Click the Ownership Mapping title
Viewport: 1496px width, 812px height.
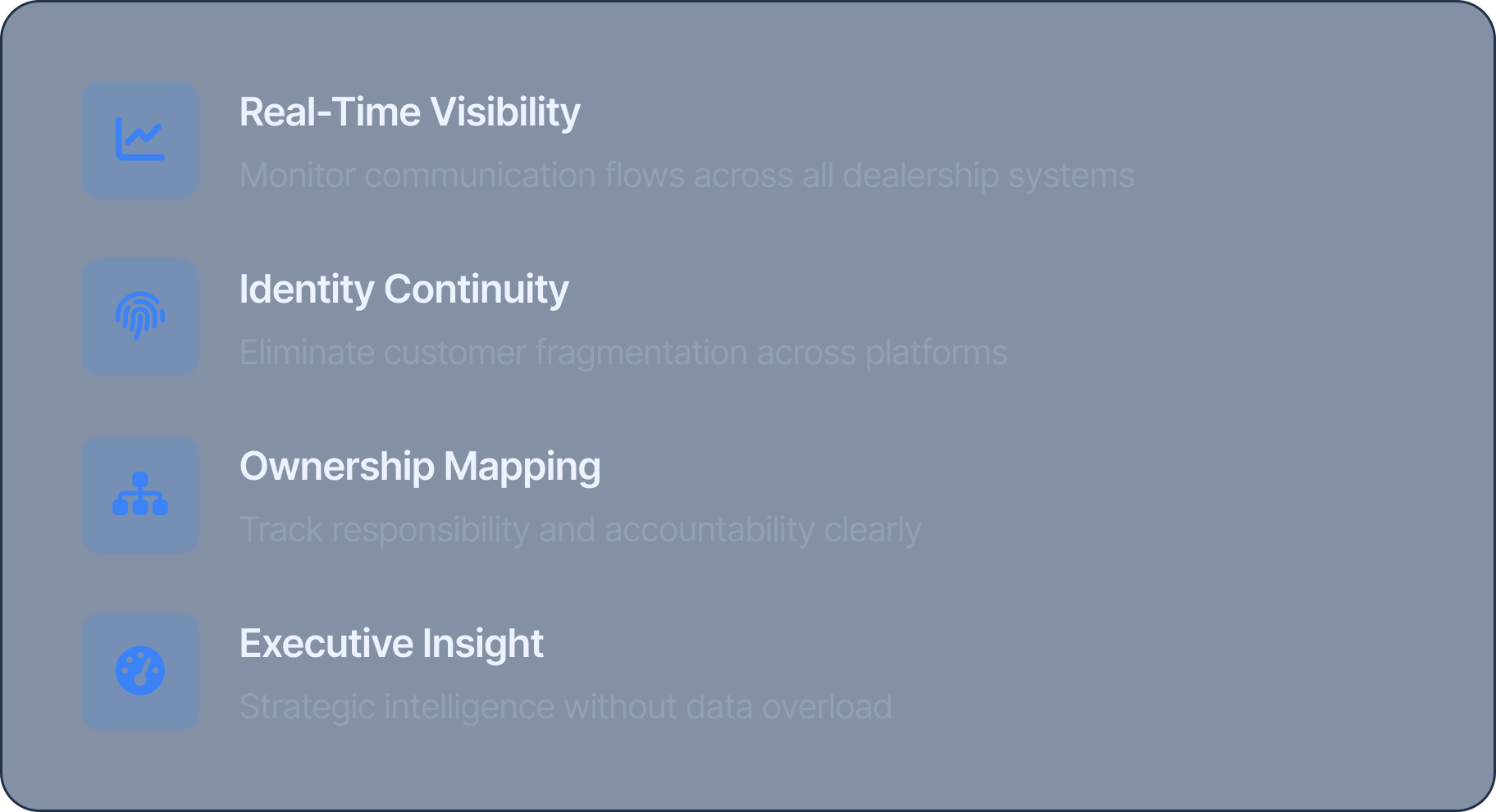click(420, 467)
